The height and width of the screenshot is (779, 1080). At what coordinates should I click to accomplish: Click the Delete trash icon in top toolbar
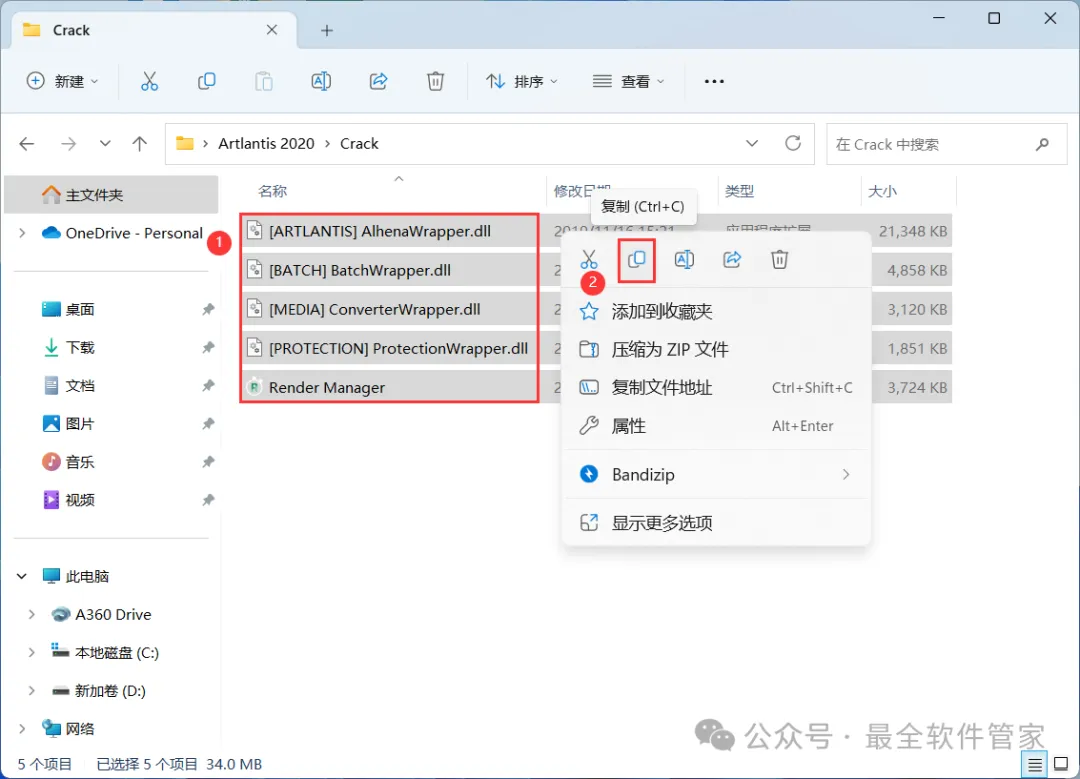[x=435, y=81]
